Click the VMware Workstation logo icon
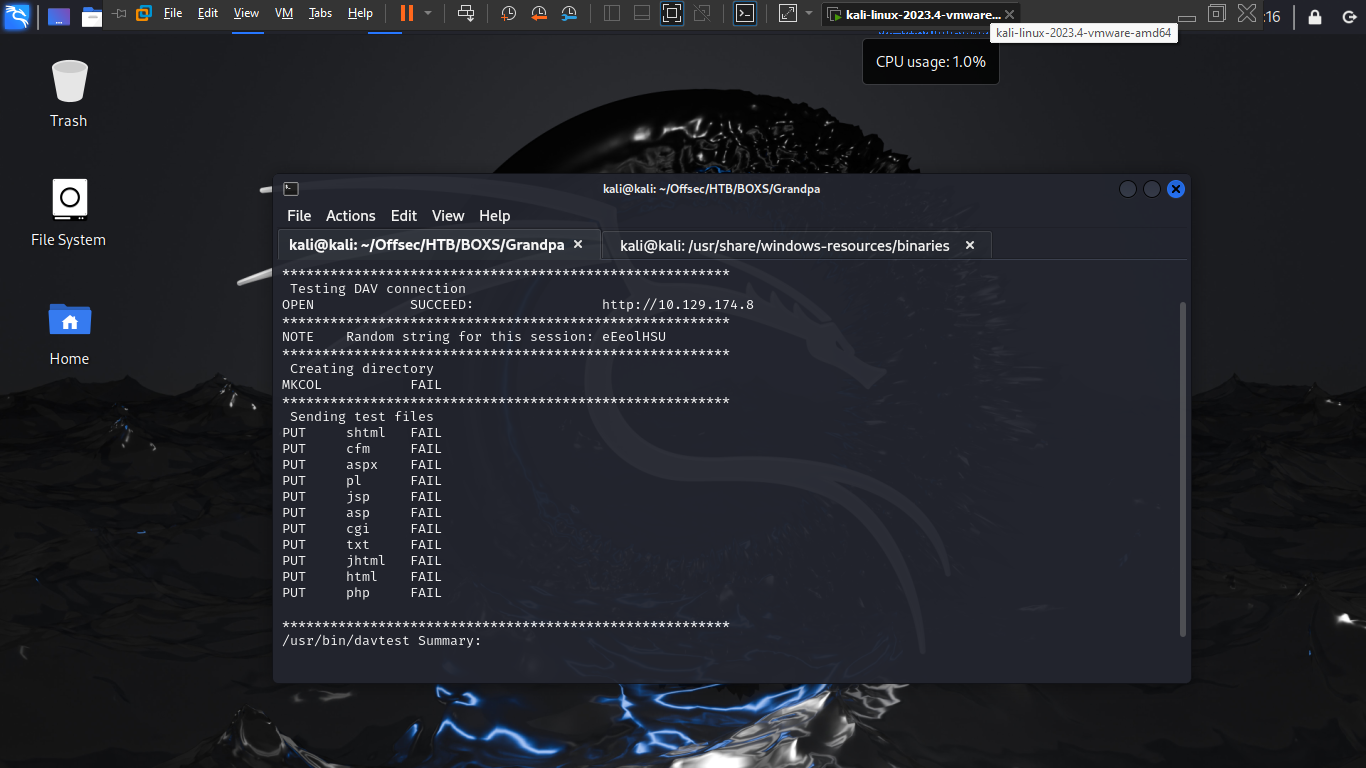The width and height of the screenshot is (1366, 768). (x=144, y=13)
